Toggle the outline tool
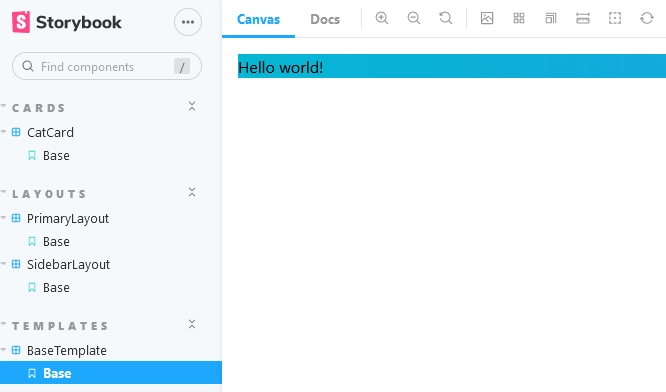The image size is (666, 392). pyautogui.click(x=615, y=18)
